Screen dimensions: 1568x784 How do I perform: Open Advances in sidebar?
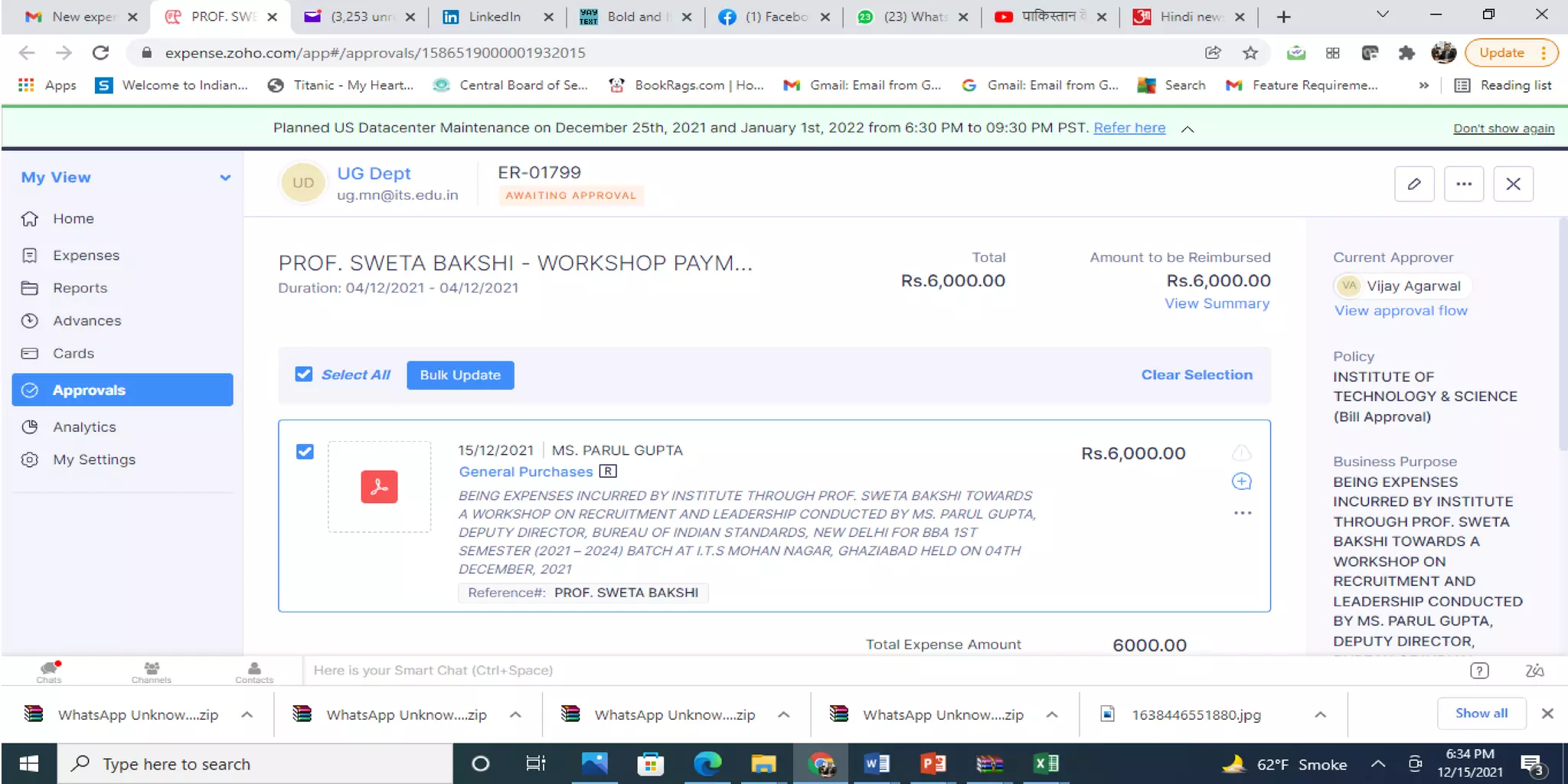[x=87, y=321]
